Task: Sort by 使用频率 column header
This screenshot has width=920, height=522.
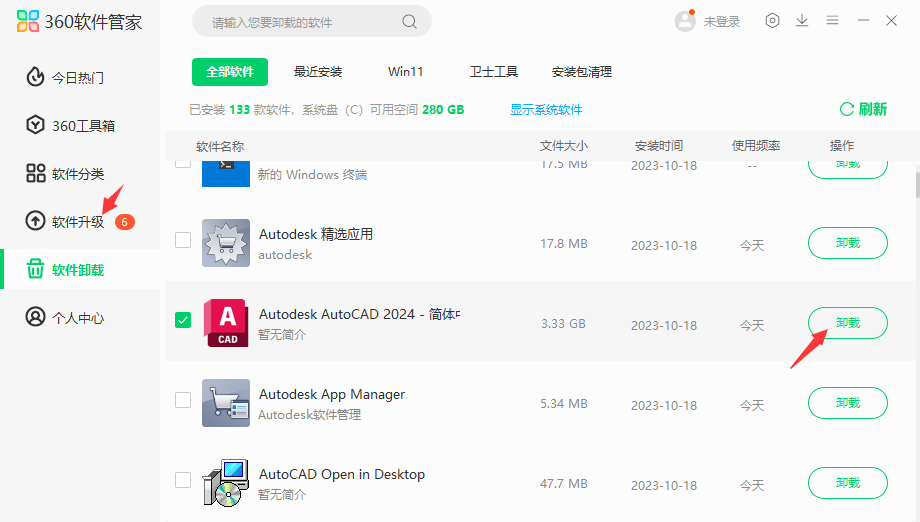Action: [756, 145]
